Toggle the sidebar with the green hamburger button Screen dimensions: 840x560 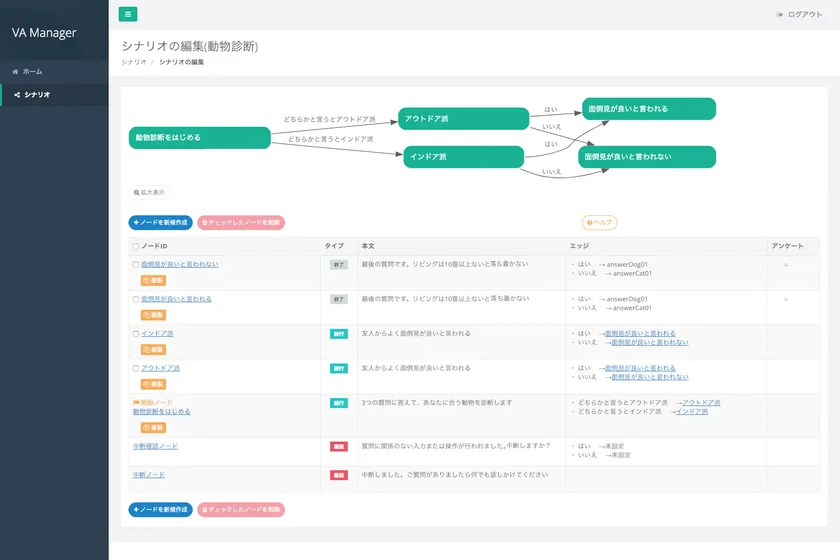[x=128, y=14]
